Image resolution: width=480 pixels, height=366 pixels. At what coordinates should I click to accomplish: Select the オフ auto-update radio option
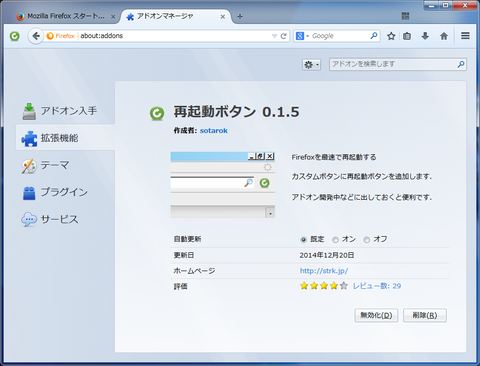(367, 239)
